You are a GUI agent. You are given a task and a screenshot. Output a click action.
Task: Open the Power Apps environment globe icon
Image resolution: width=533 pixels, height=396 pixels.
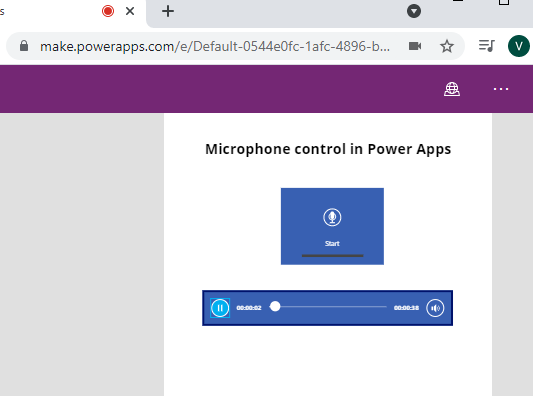(452, 89)
